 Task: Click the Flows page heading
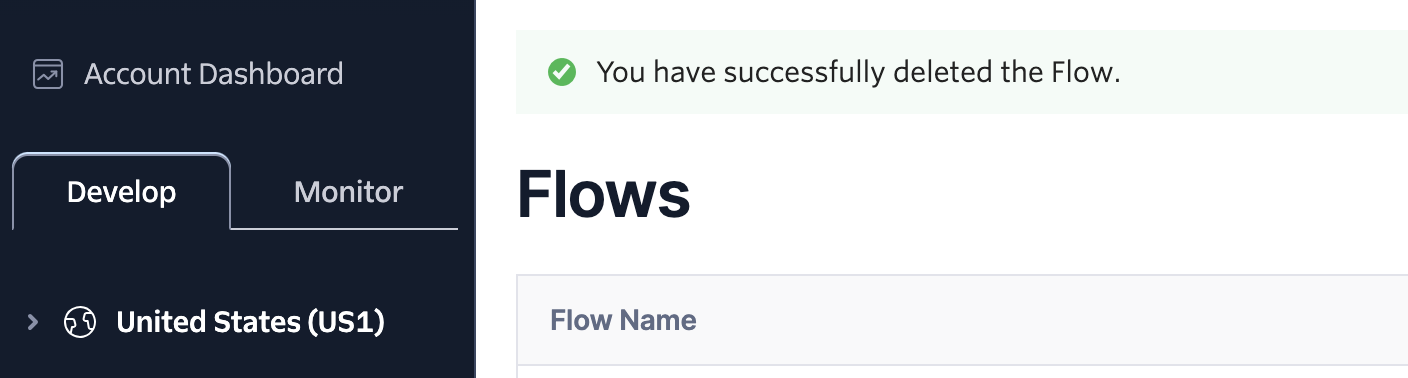pos(603,194)
